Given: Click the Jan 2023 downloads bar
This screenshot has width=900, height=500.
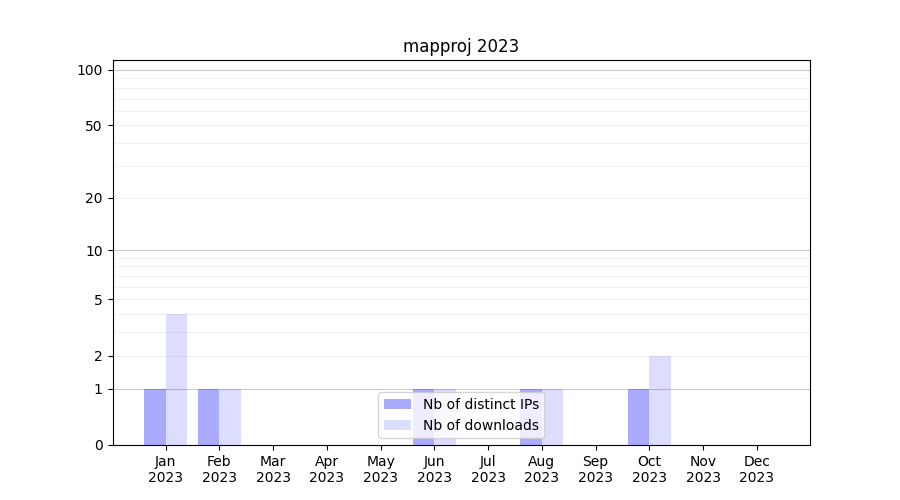Looking at the screenshot, I should click(176, 379).
